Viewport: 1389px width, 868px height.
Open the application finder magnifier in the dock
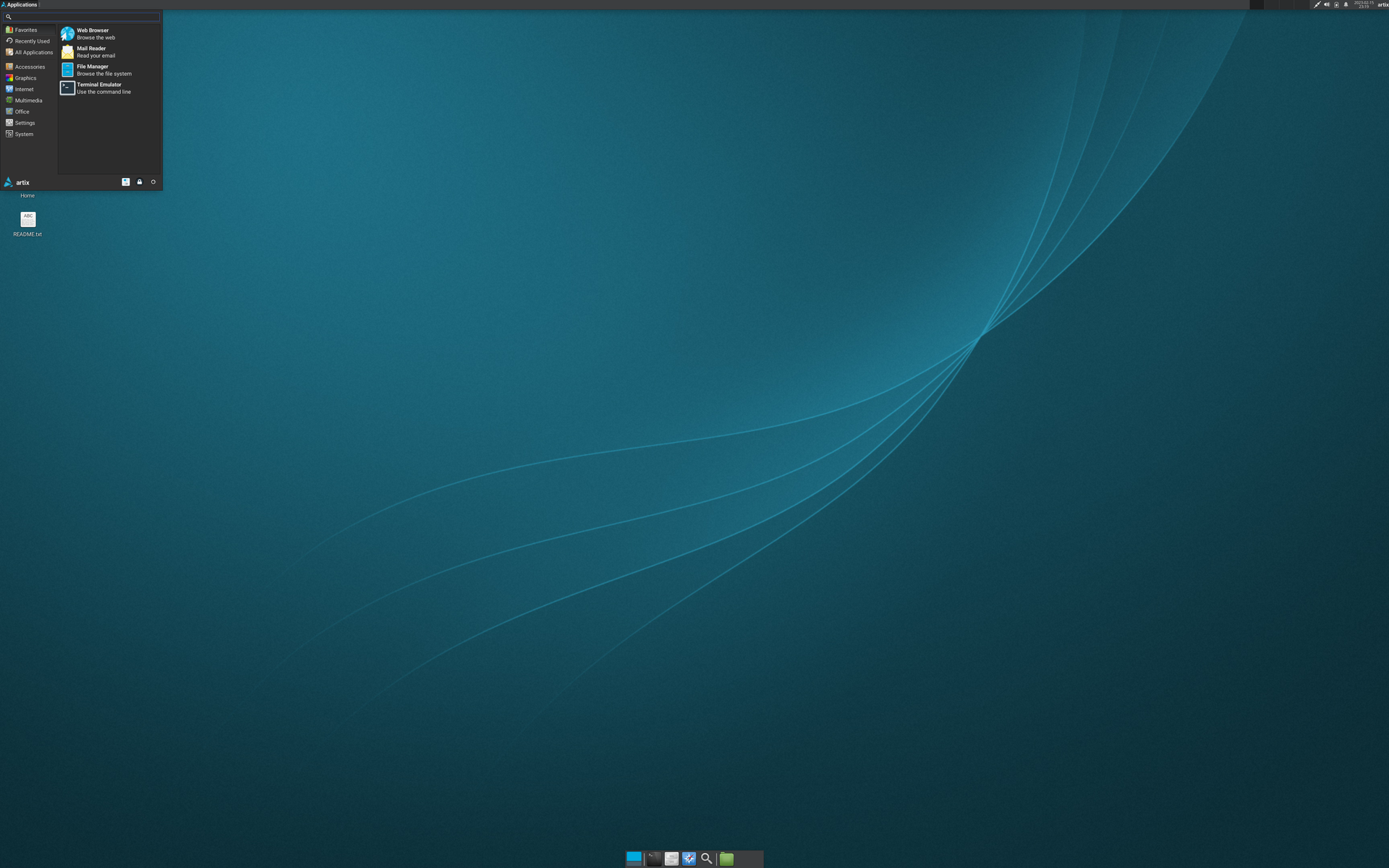point(707,859)
